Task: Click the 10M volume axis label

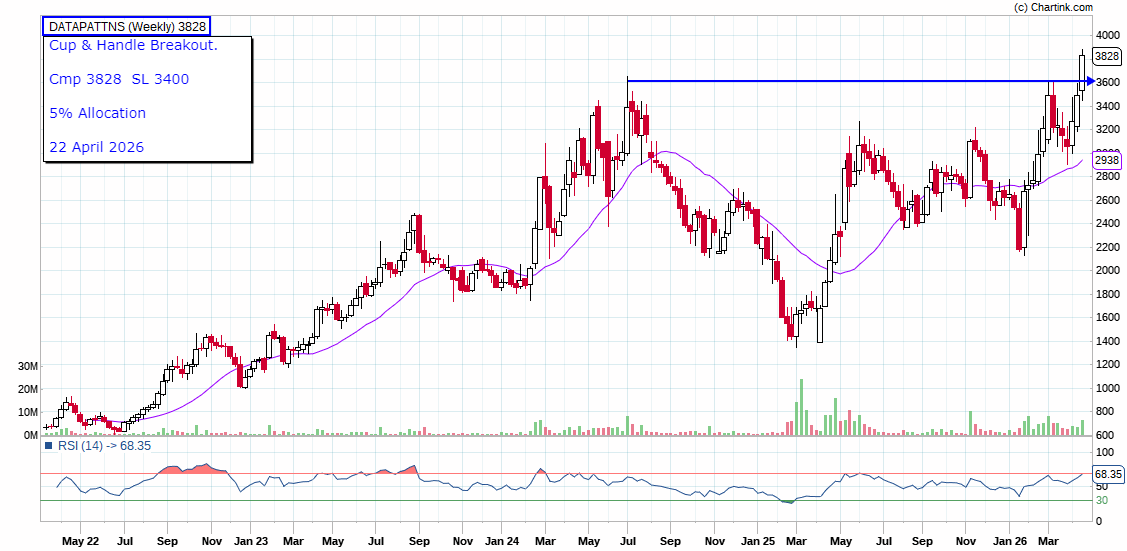Action: (27, 412)
